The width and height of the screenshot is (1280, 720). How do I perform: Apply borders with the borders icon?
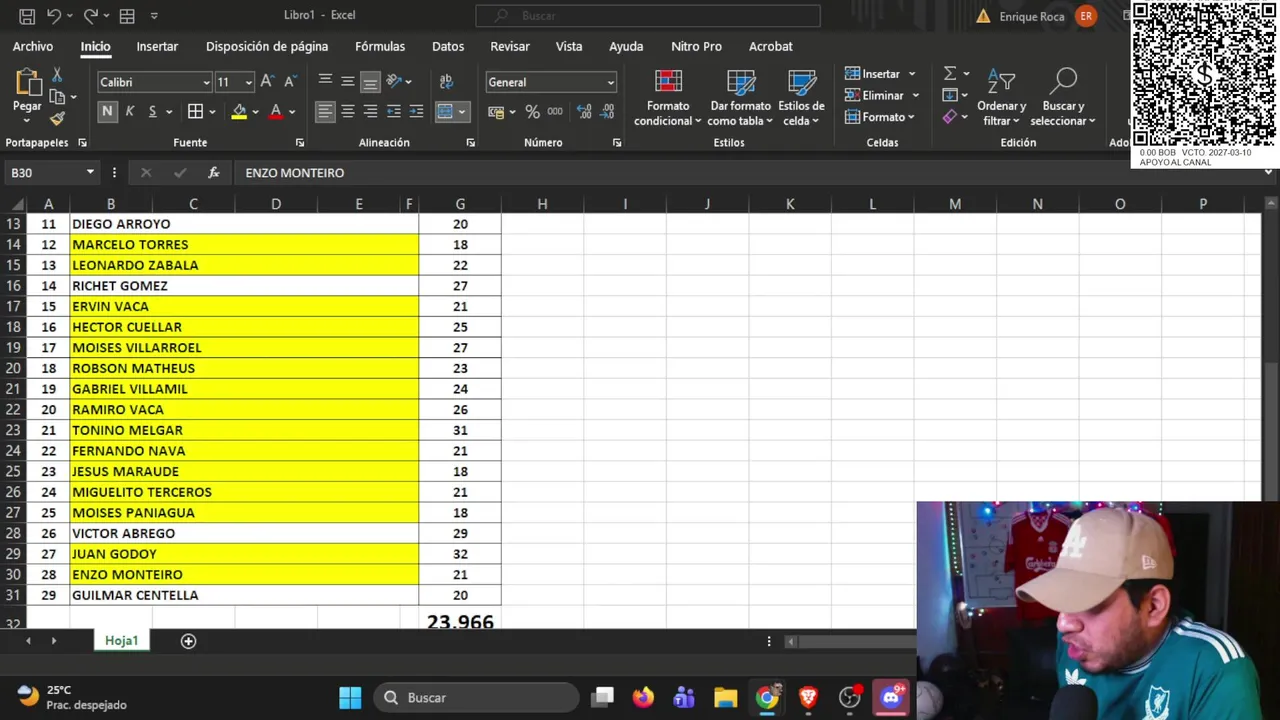196,112
